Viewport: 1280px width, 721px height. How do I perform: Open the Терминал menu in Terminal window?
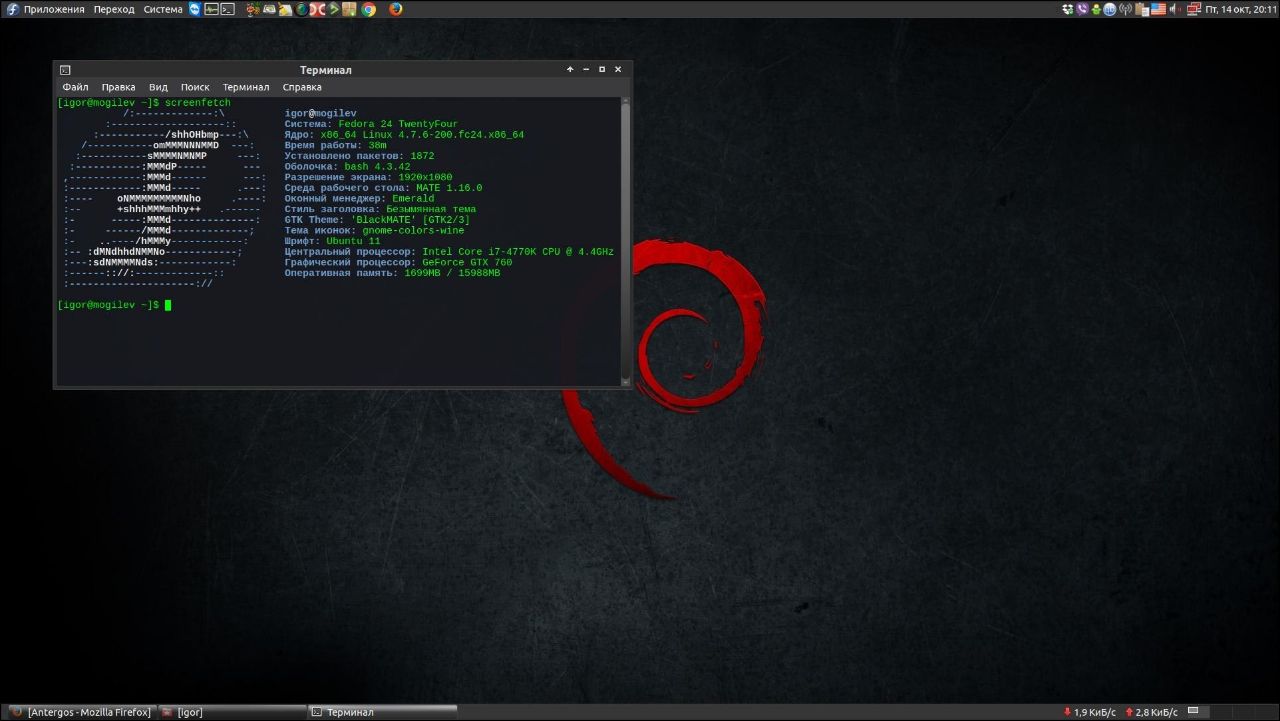(x=246, y=87)
